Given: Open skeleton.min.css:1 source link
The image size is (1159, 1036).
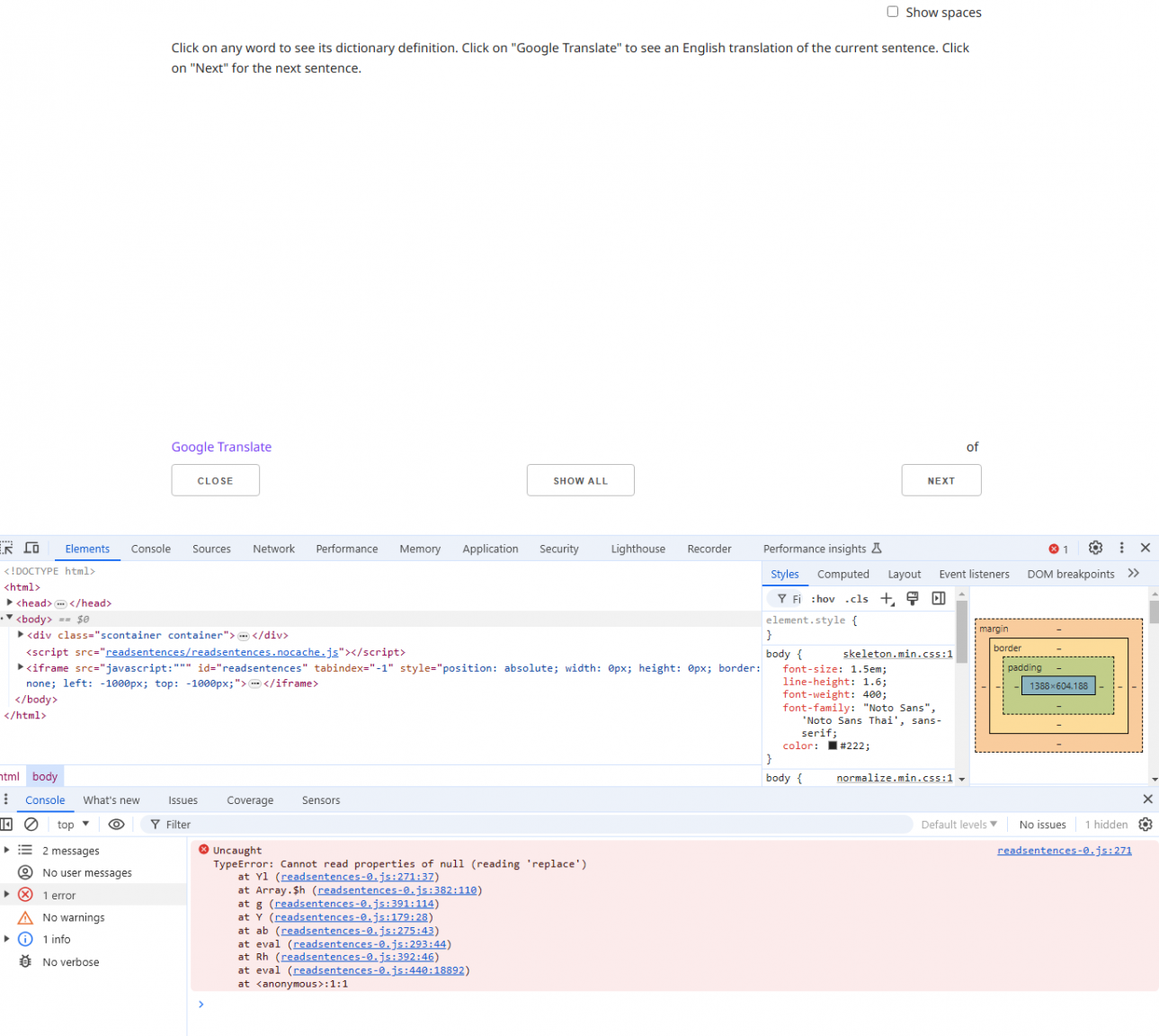Looking at the screenshot, I should (x=897, y=654).
